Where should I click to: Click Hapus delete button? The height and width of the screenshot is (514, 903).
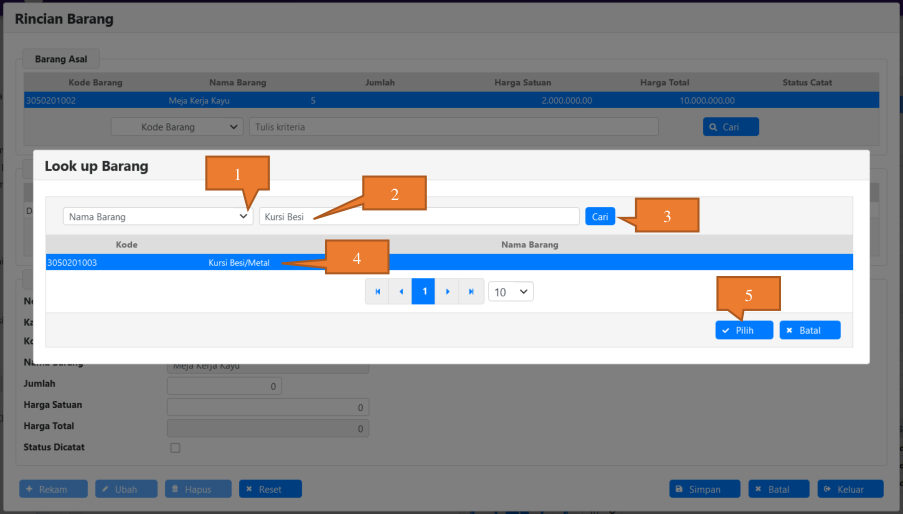198,489
